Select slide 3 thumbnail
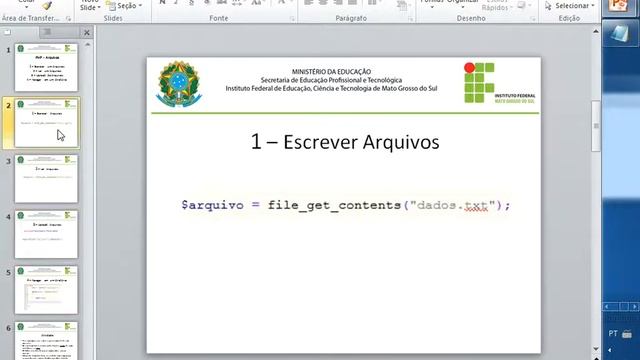The image size is (640, 360). click(46, 178)
